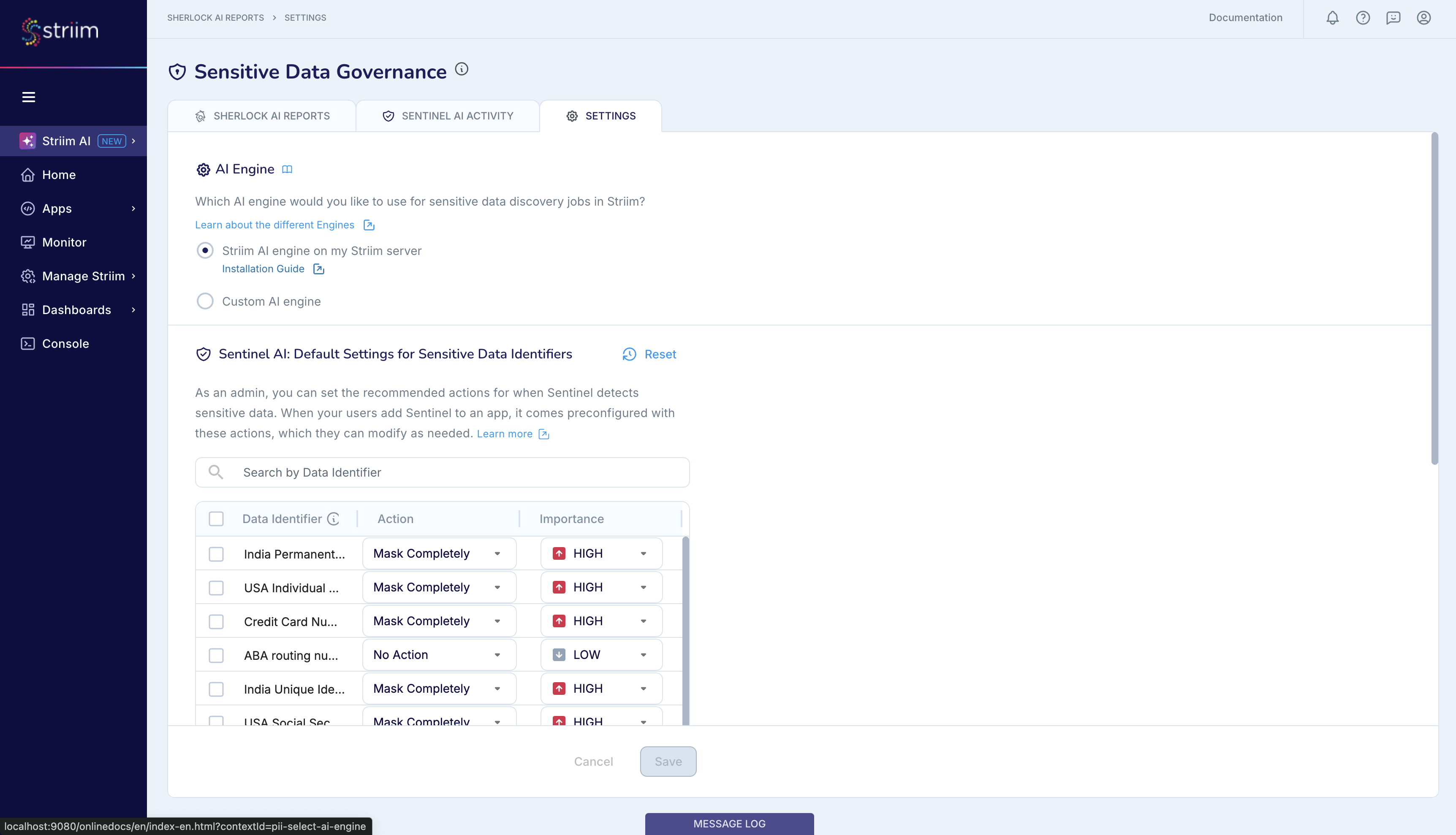Image resolution: width=1456 pixels, height=835 pixels.
Task: Click the Data Identifier info icon
Action: pyautogui.click(x=333, y=518)
